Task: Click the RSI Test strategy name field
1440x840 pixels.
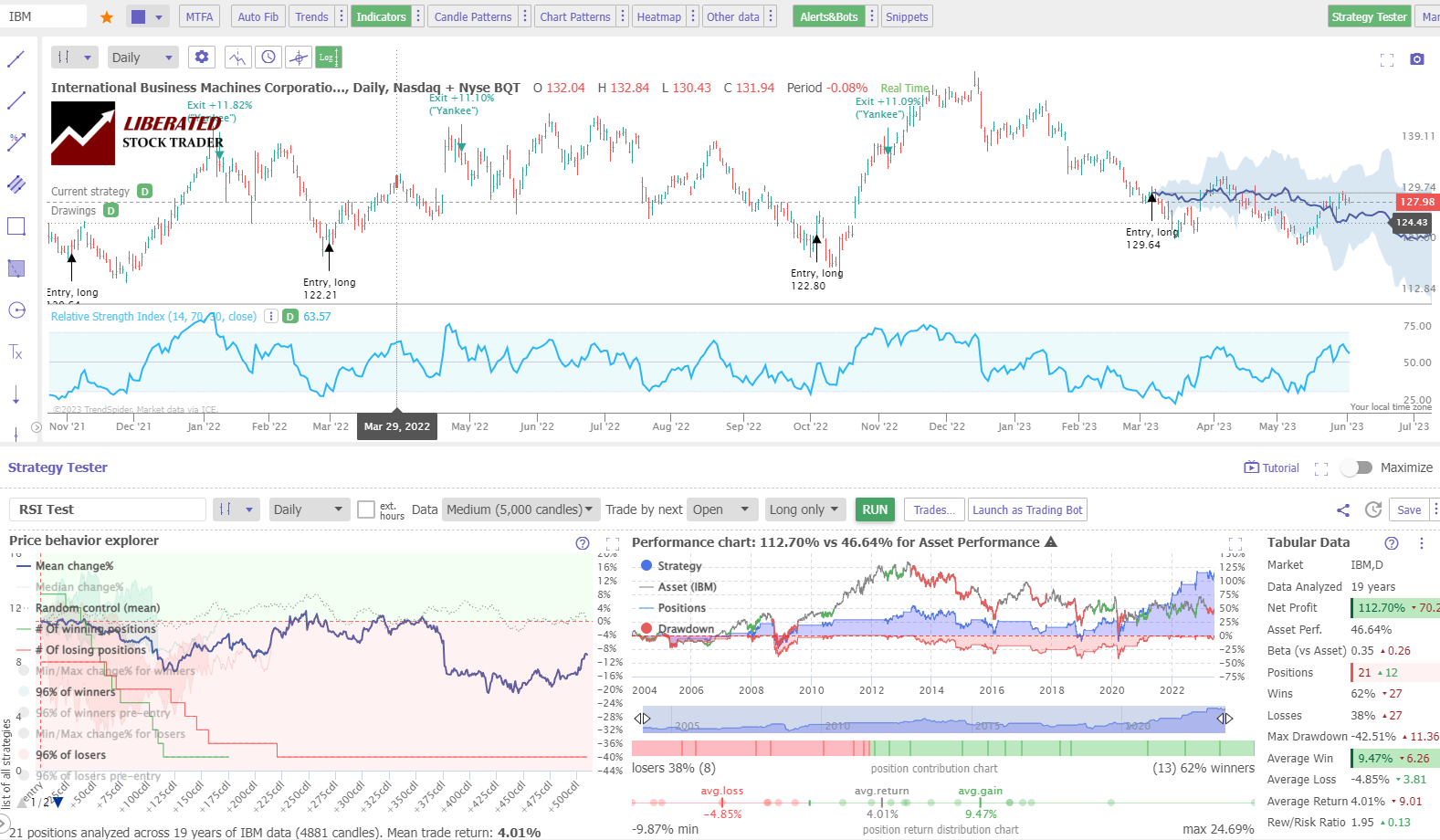Action: 108,509
